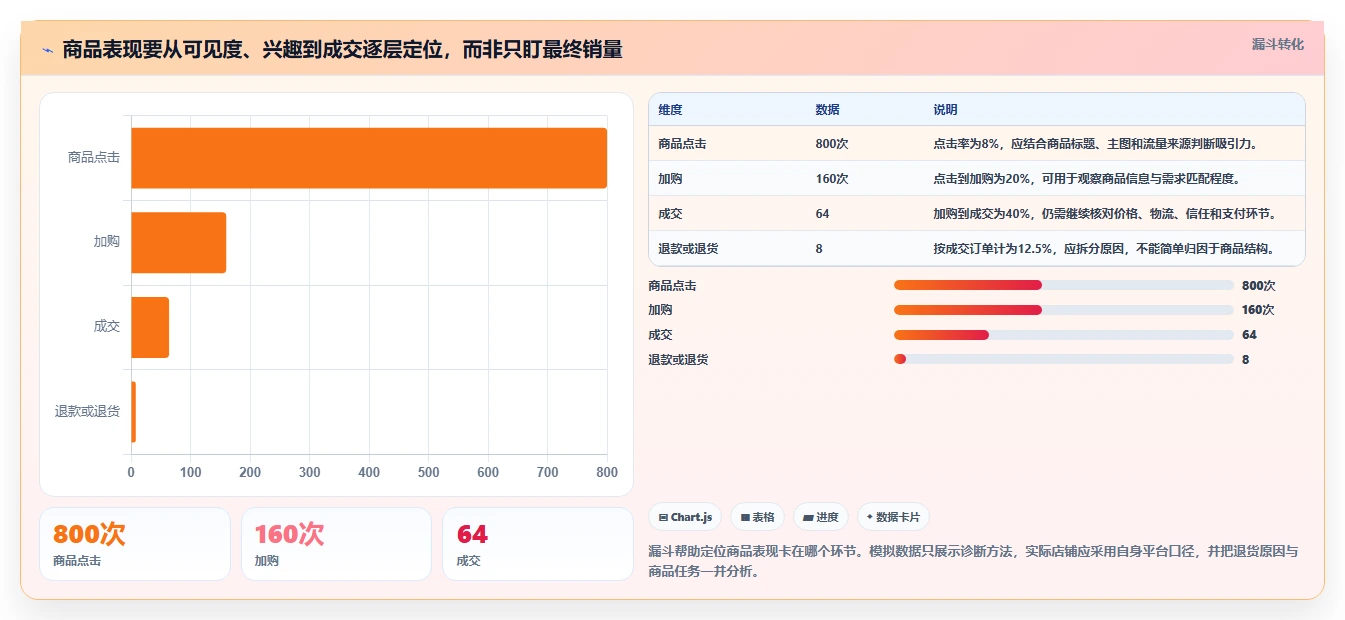Click the 加购 y-axis label on the chart
Image resolution: width=1345 pixels, height=620 pixels.
107,242
